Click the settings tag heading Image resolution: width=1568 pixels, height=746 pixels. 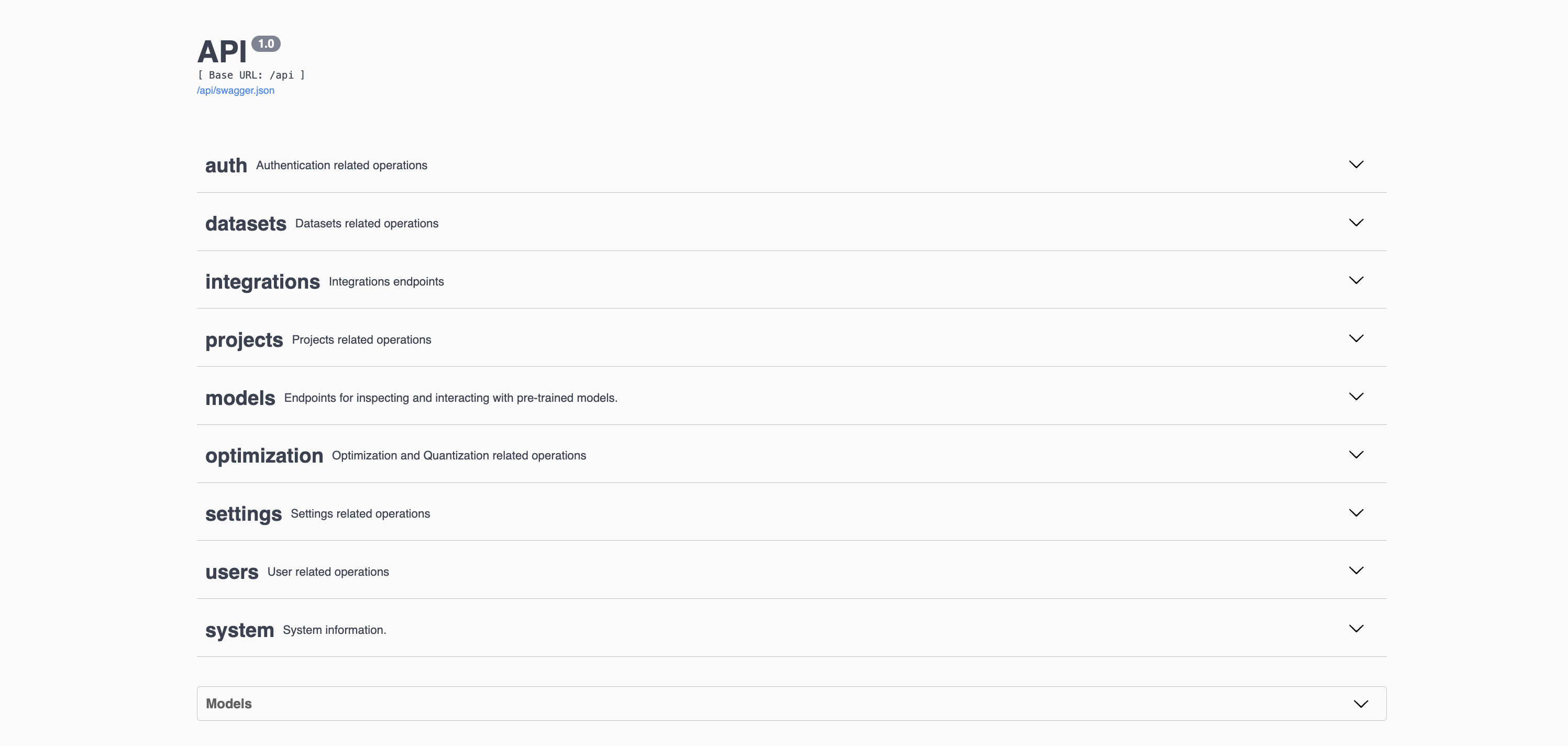tap(244, 514)
